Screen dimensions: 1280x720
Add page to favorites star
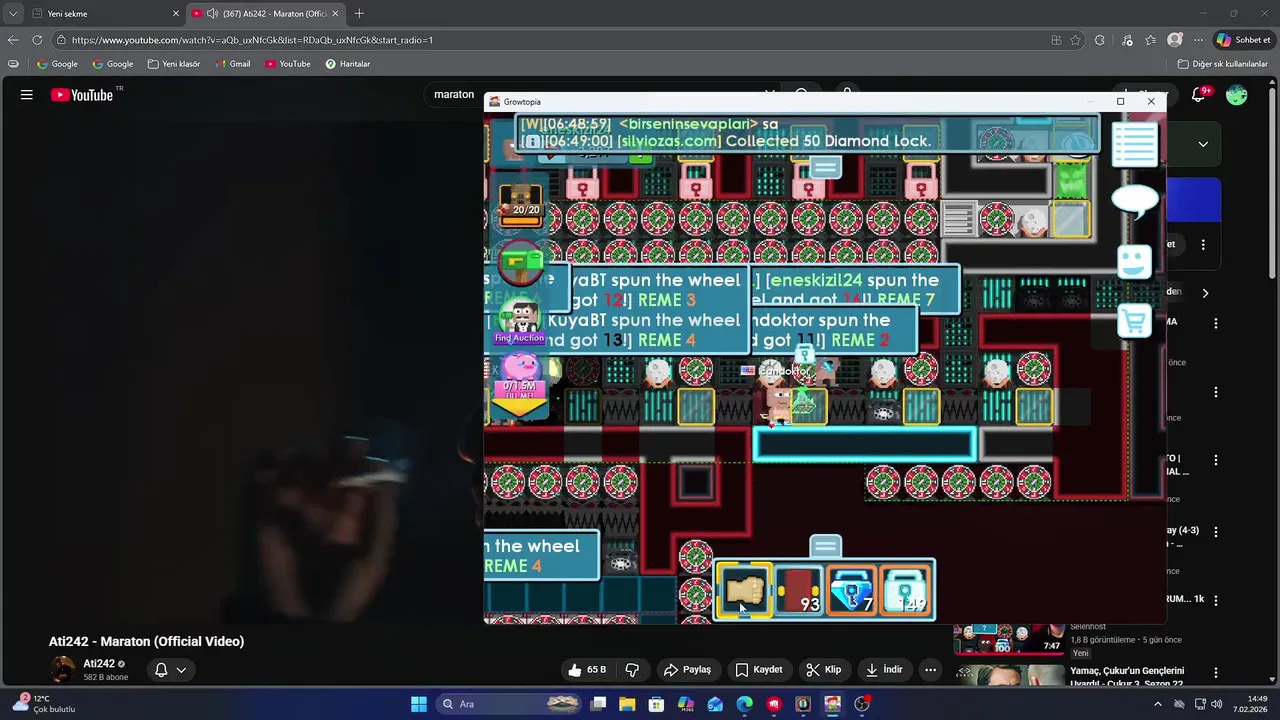tap(1076, 40)
